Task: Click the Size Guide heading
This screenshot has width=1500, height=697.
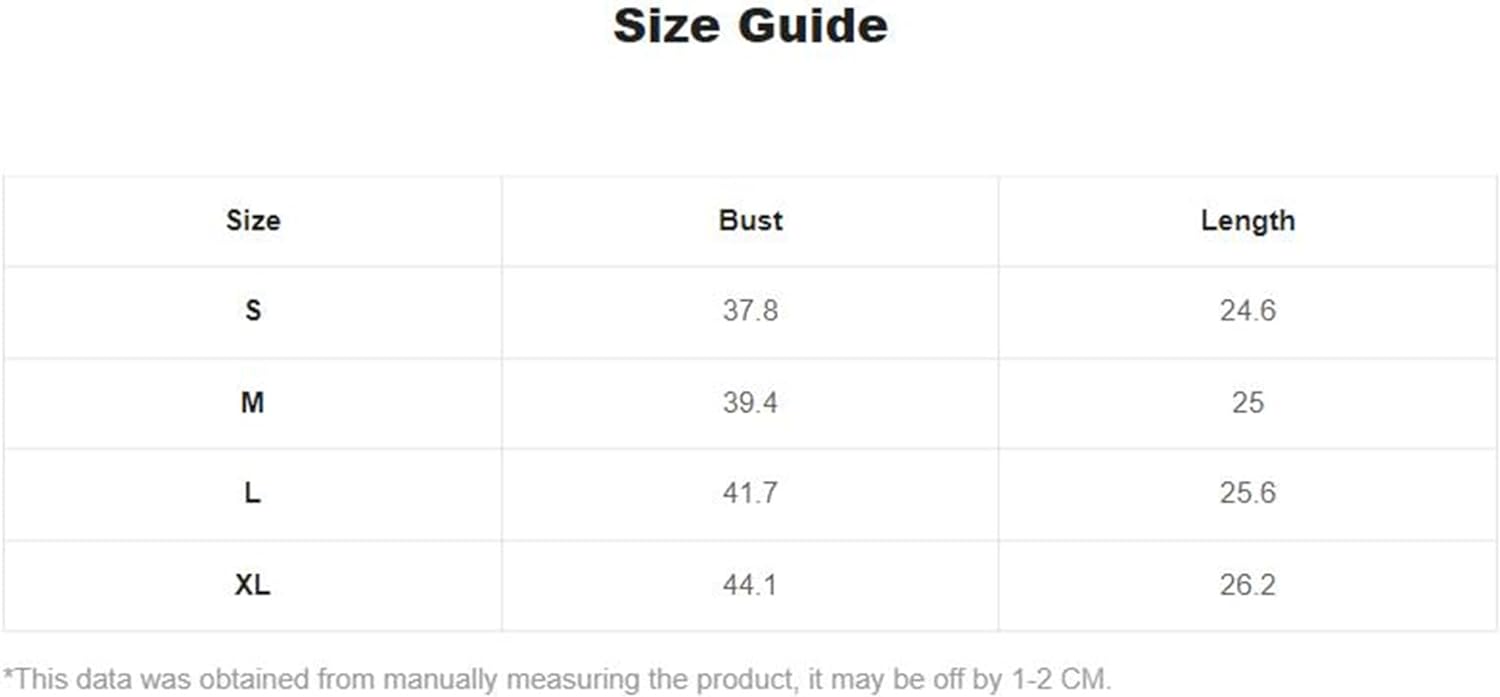Action: (x=750, y=25)
